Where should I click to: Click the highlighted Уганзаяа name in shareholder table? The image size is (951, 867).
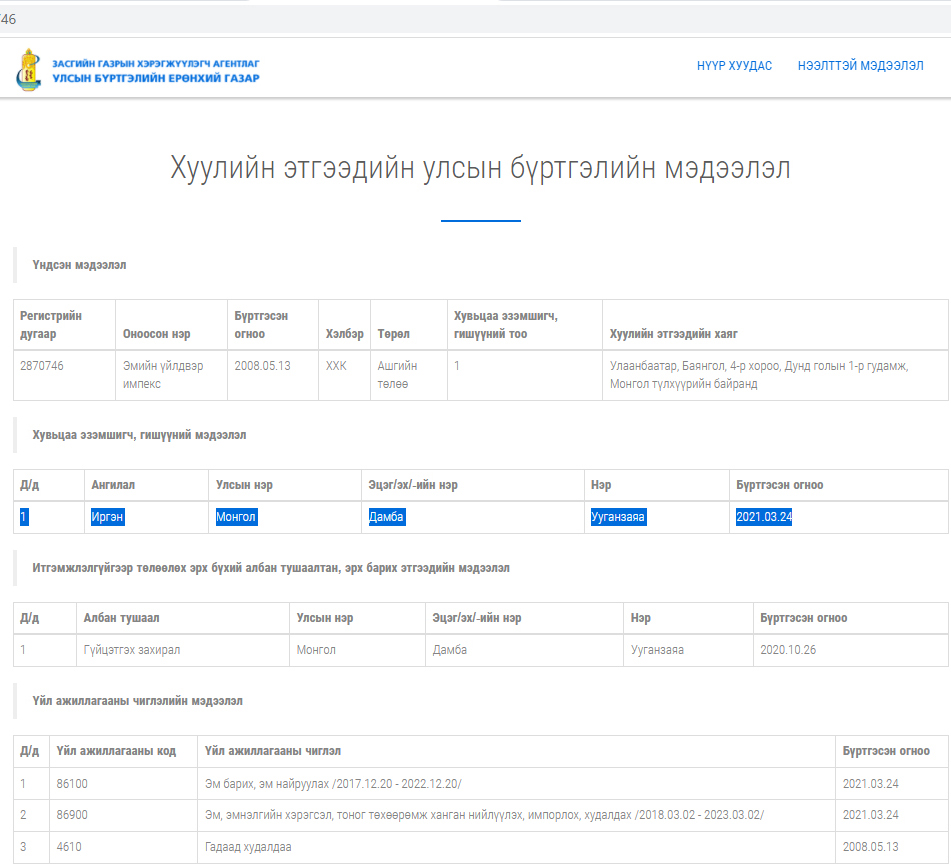(618, 517)
